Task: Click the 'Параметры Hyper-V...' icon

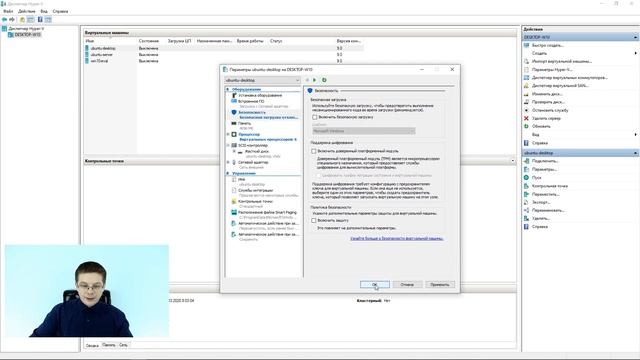Action: tap(527, 69)
